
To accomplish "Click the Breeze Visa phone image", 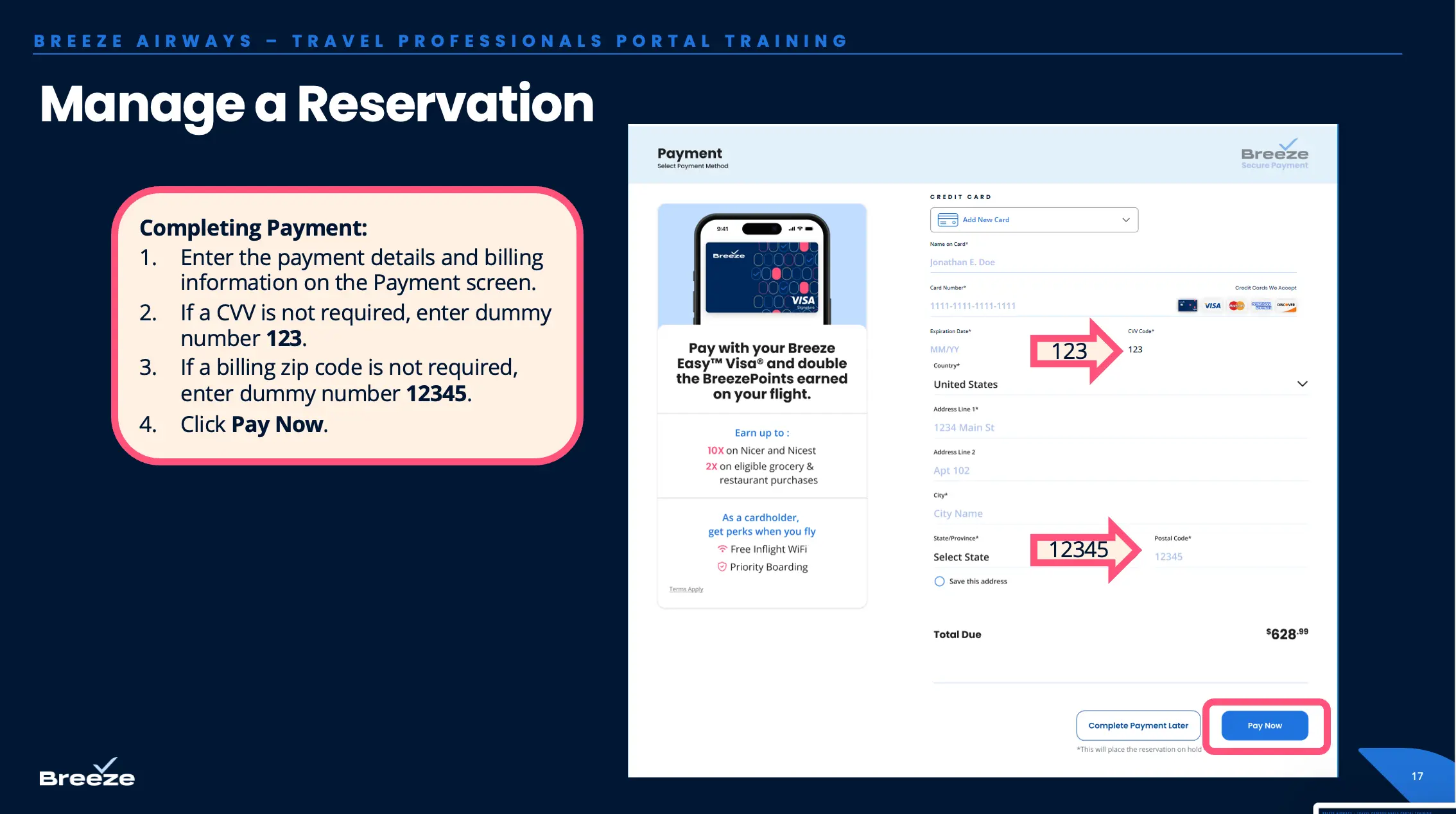I will click(x=762, y=265).
